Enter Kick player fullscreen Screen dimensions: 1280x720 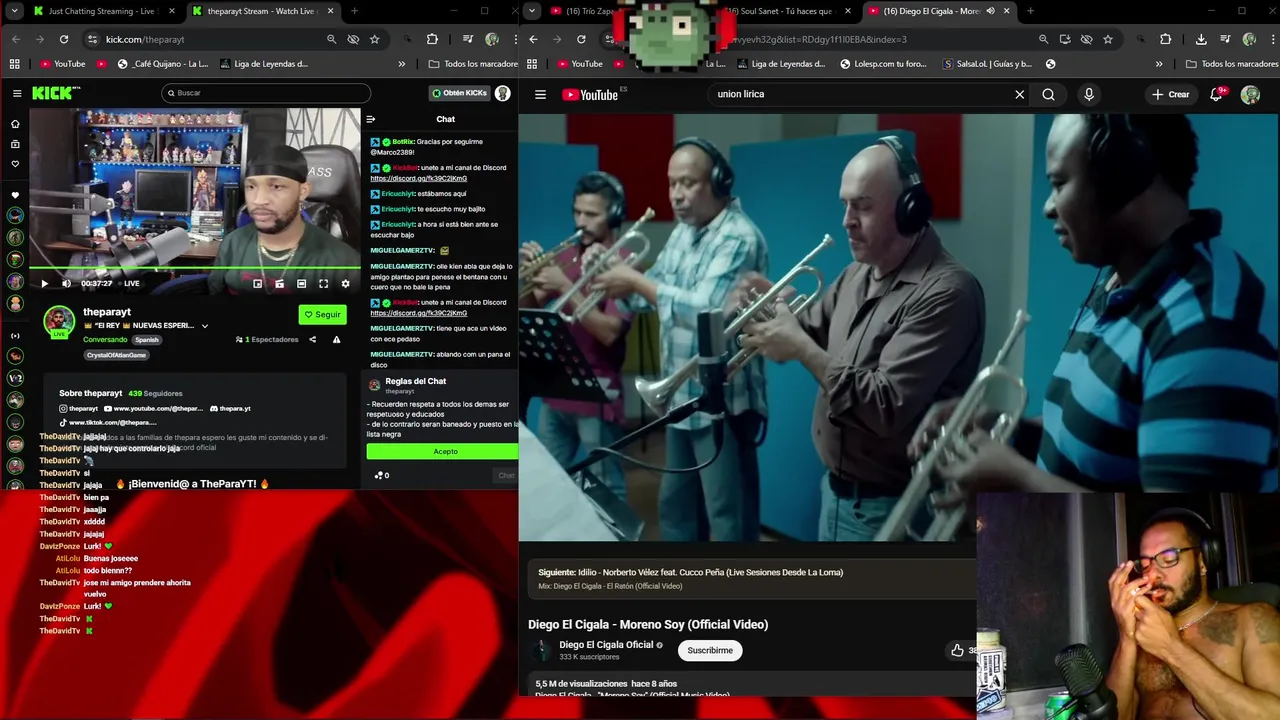tap(323, 283)
